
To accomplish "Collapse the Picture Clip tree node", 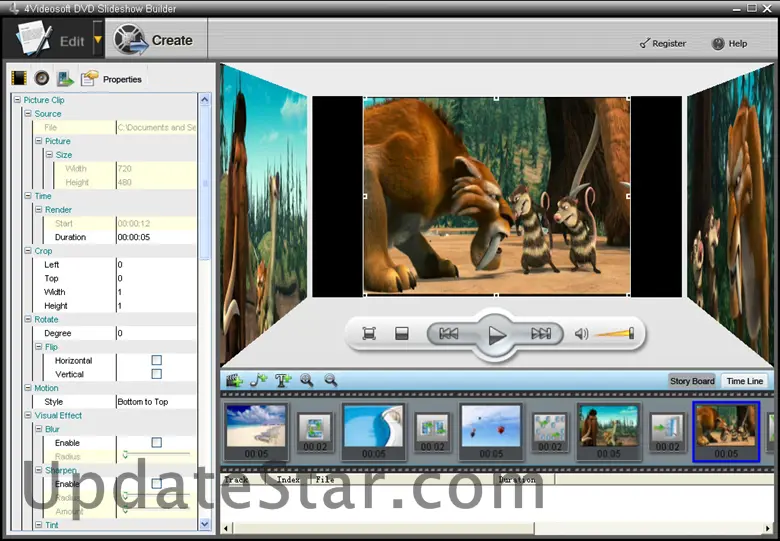I will (x=17, y=100).
